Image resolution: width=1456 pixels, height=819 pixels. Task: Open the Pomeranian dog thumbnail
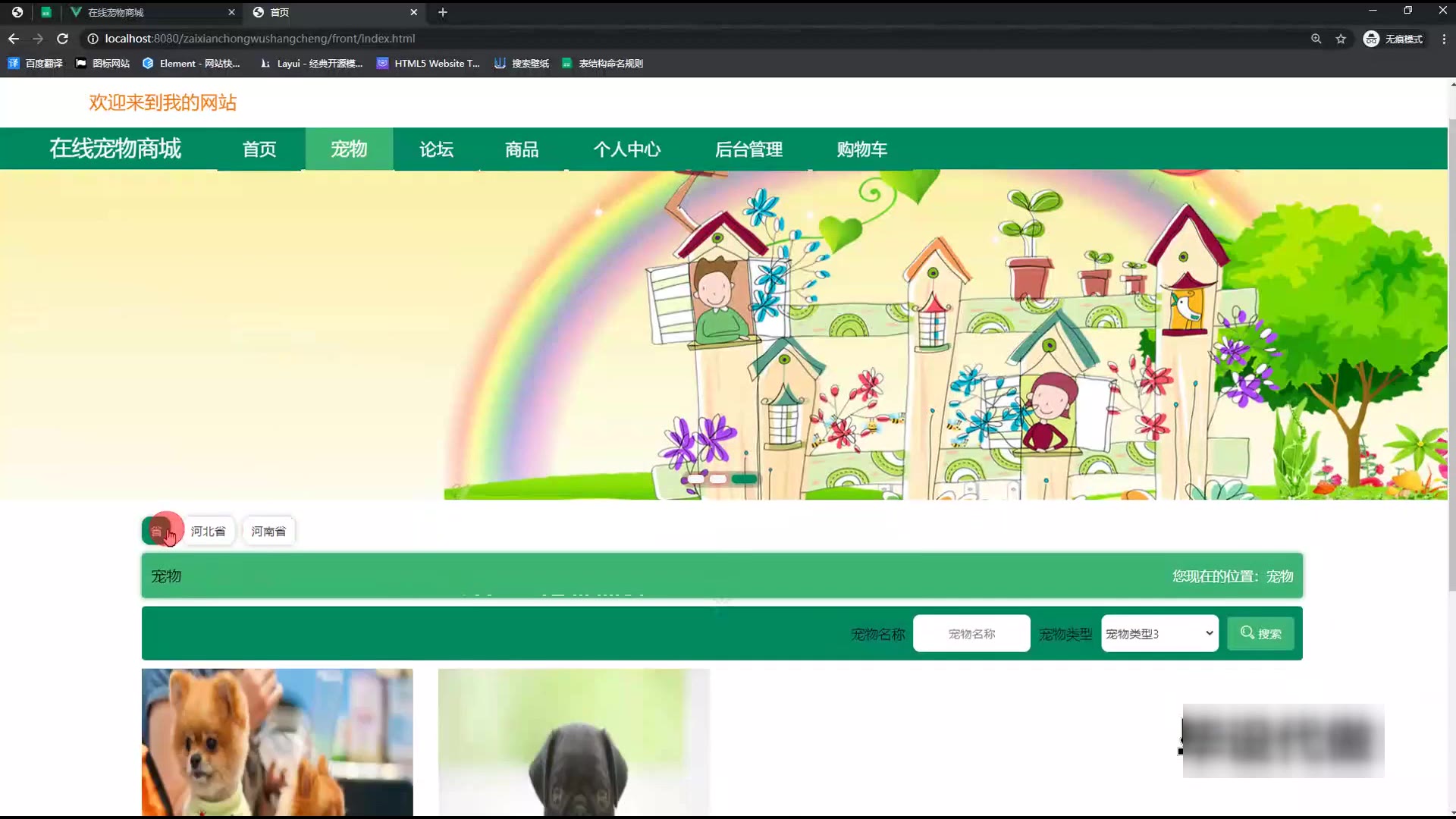[x=278, y=742]
